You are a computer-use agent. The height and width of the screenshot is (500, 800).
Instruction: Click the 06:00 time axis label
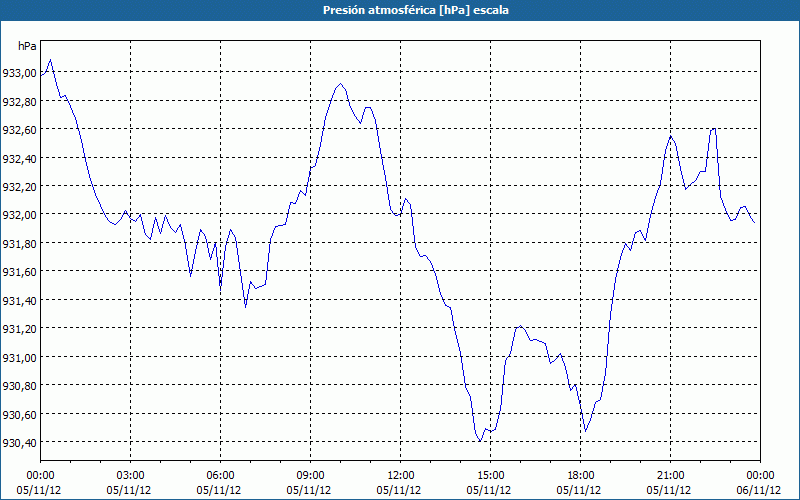tap(220, 476)
